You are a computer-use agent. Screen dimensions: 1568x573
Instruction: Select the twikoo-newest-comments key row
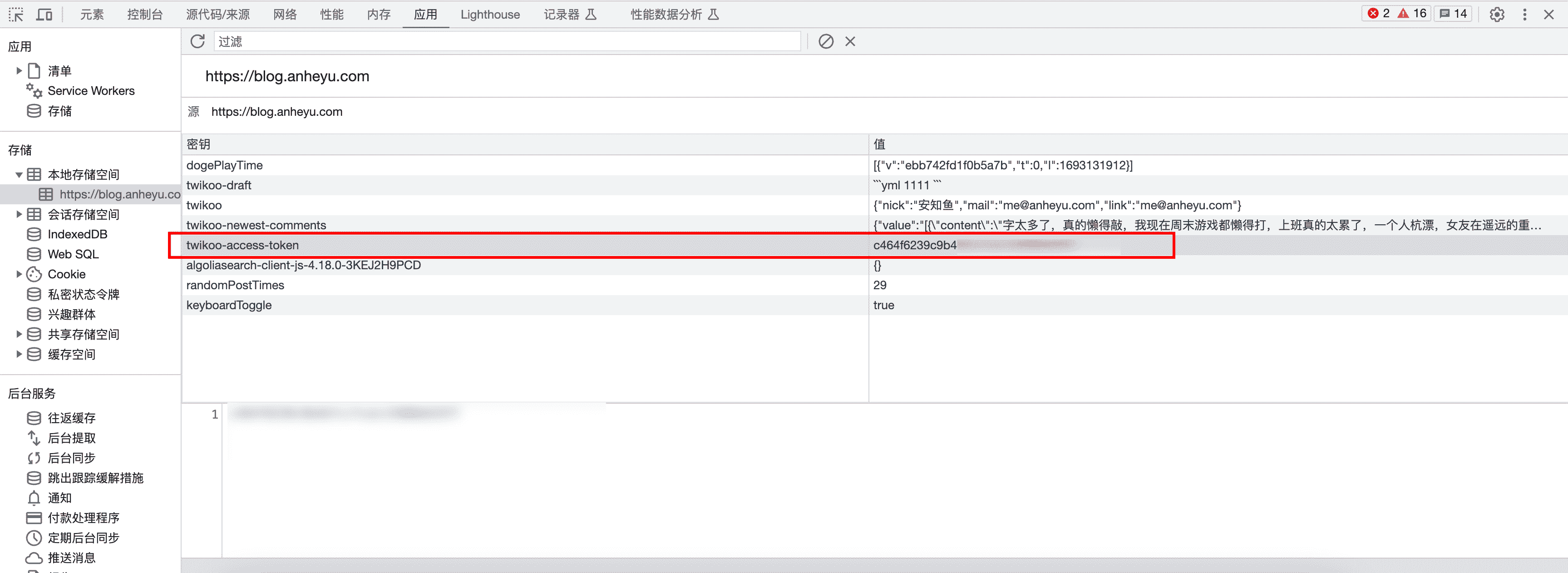click(x=525, y=225)
